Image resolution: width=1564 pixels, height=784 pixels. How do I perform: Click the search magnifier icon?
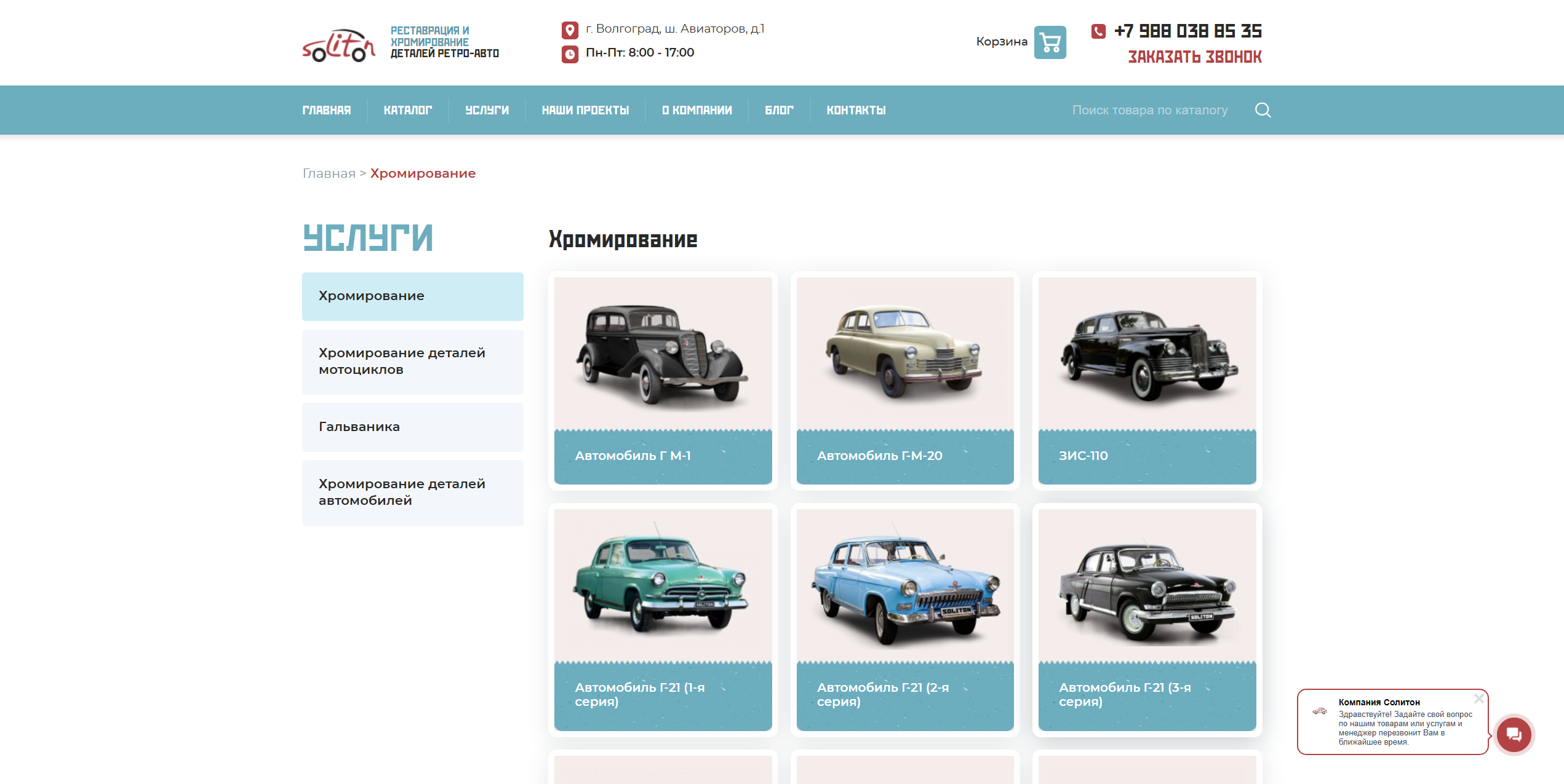pos(1263,110)
